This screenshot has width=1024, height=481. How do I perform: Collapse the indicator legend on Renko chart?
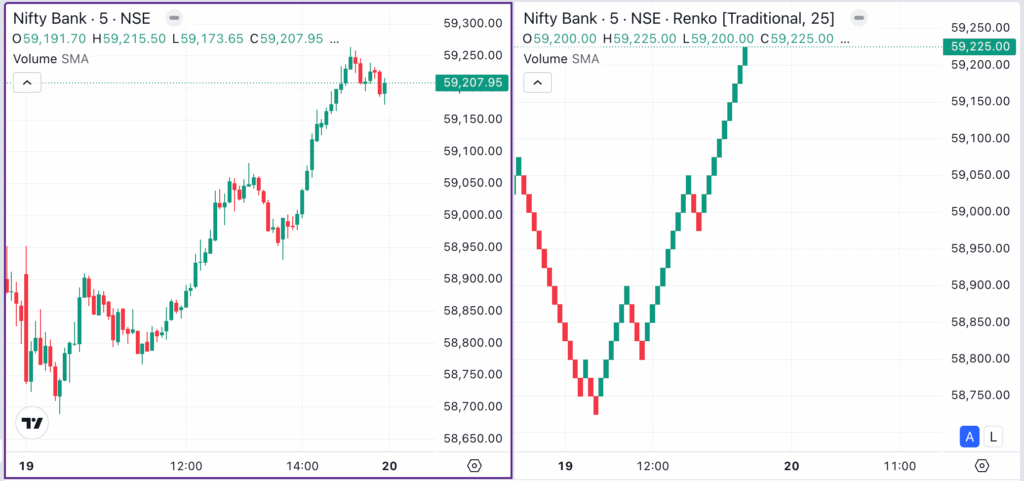coord(538,82)
